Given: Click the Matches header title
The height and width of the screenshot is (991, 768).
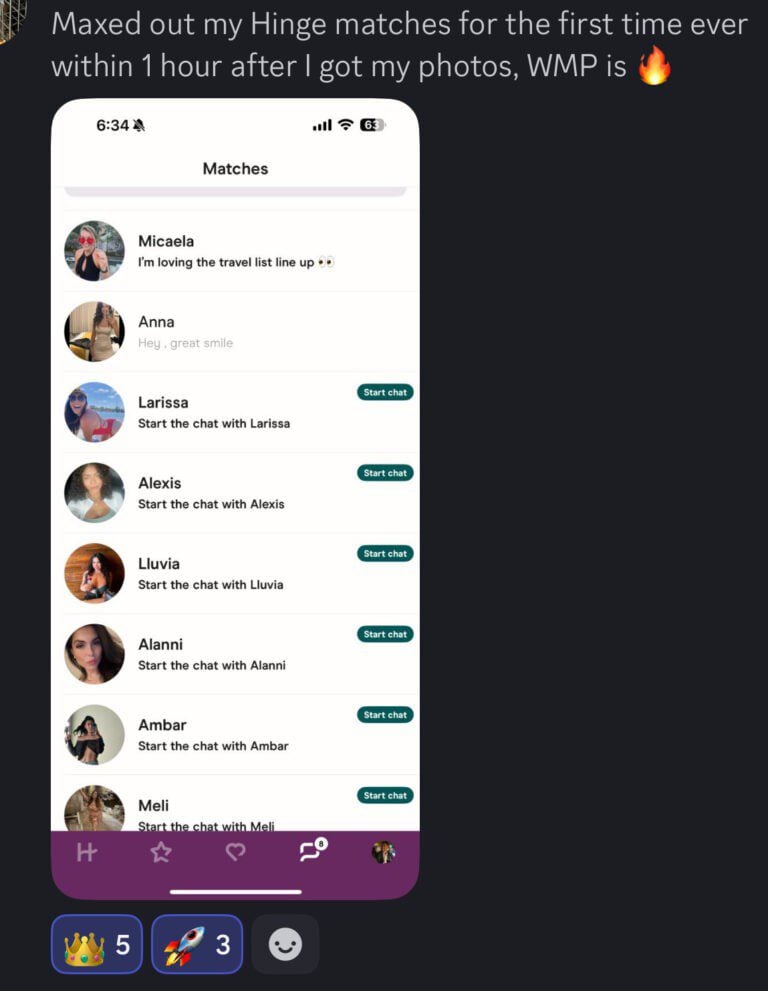Looking at the screenshot, I should tap(235, 169).
